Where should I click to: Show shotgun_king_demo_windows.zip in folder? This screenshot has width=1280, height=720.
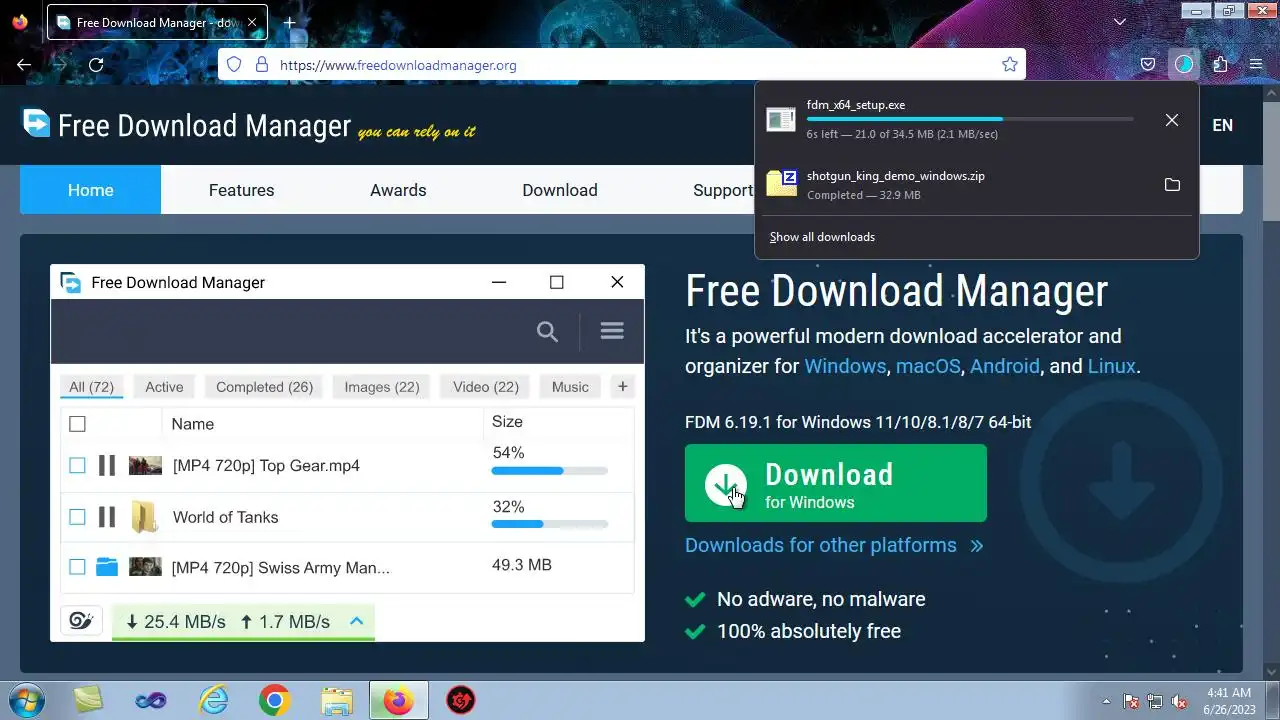[1172, 184]
